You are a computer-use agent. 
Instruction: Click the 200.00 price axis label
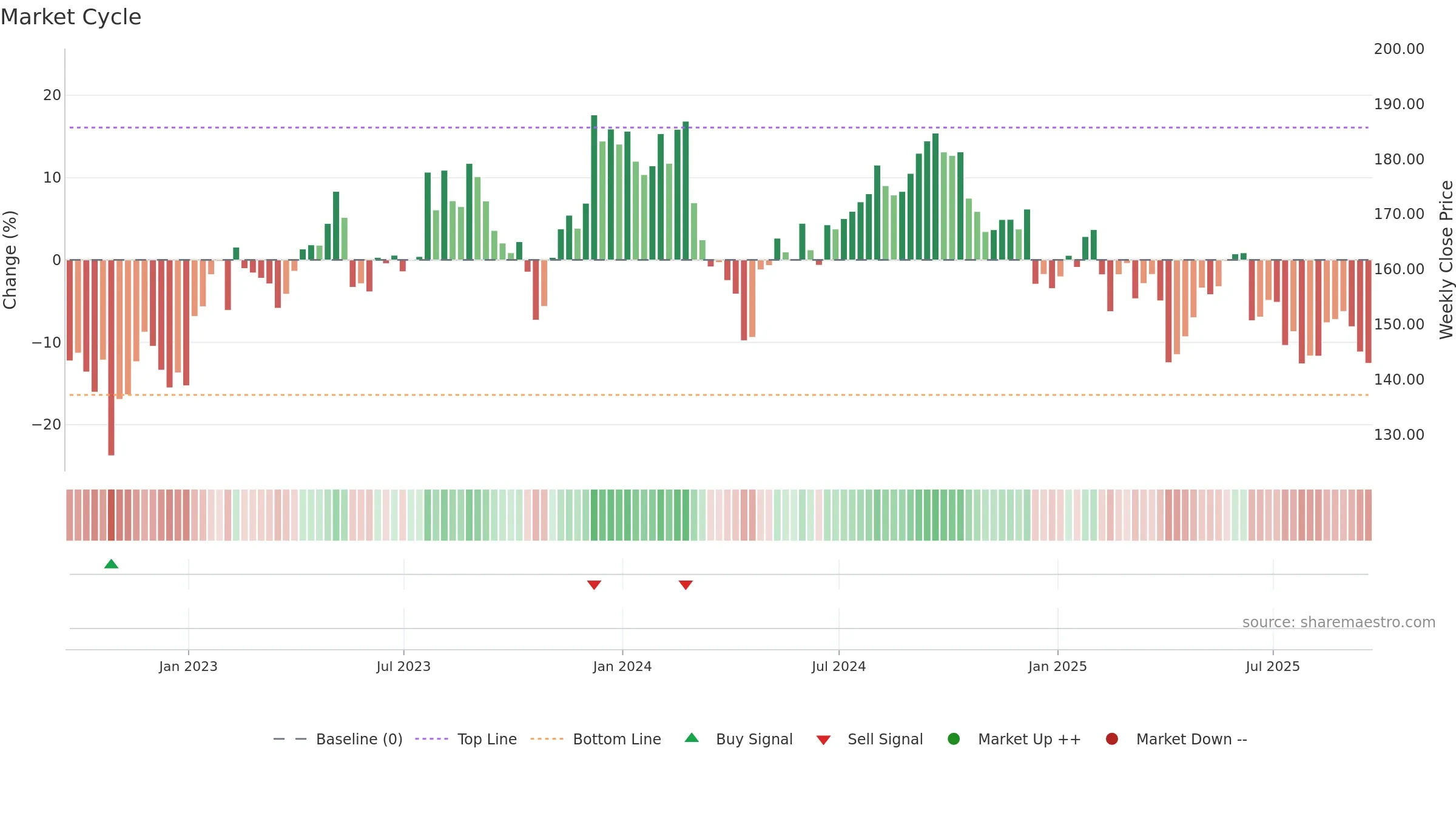pos(1399,49)
